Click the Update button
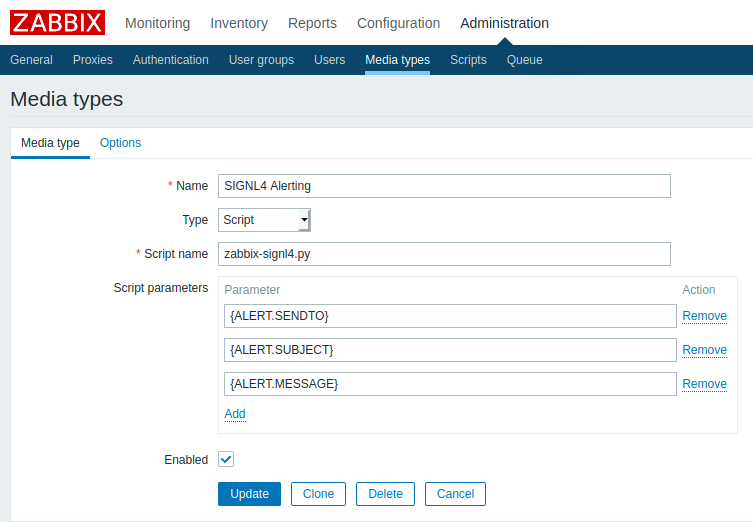753x522 pixels. pyautogui.click(x=249, y=494)
